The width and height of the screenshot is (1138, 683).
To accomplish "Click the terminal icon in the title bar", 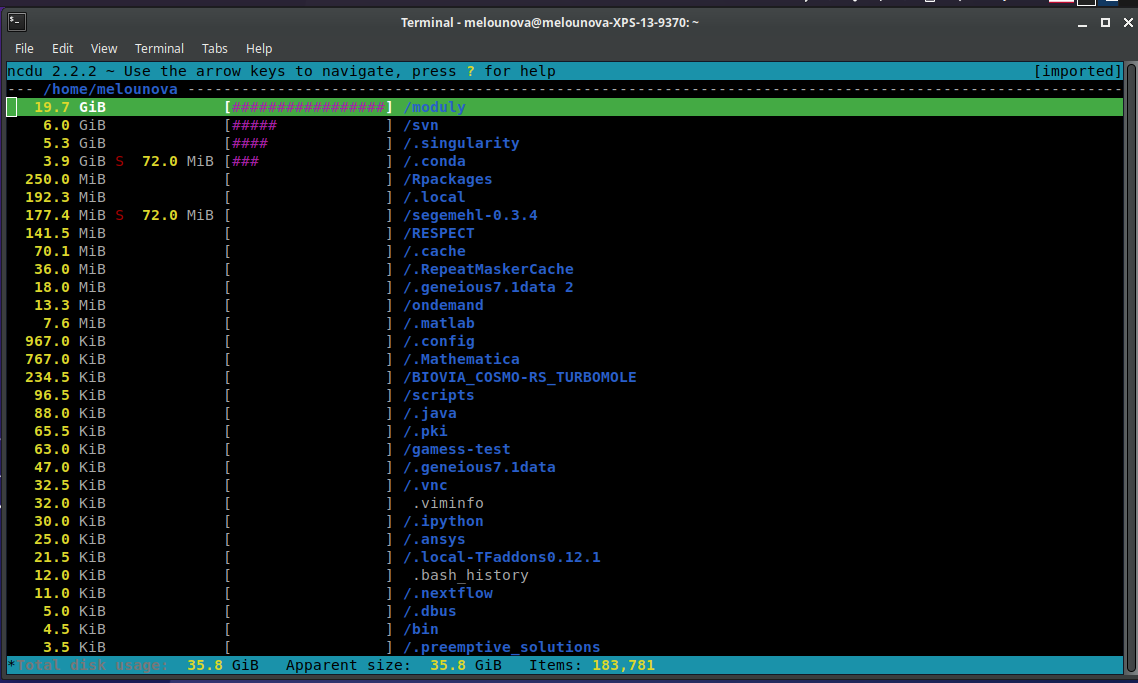I will tap(15, 22).
